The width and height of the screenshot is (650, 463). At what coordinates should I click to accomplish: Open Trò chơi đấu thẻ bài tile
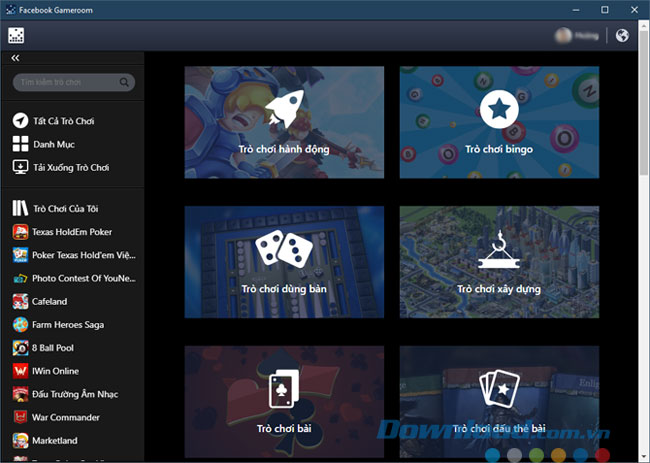pos(499,402)
